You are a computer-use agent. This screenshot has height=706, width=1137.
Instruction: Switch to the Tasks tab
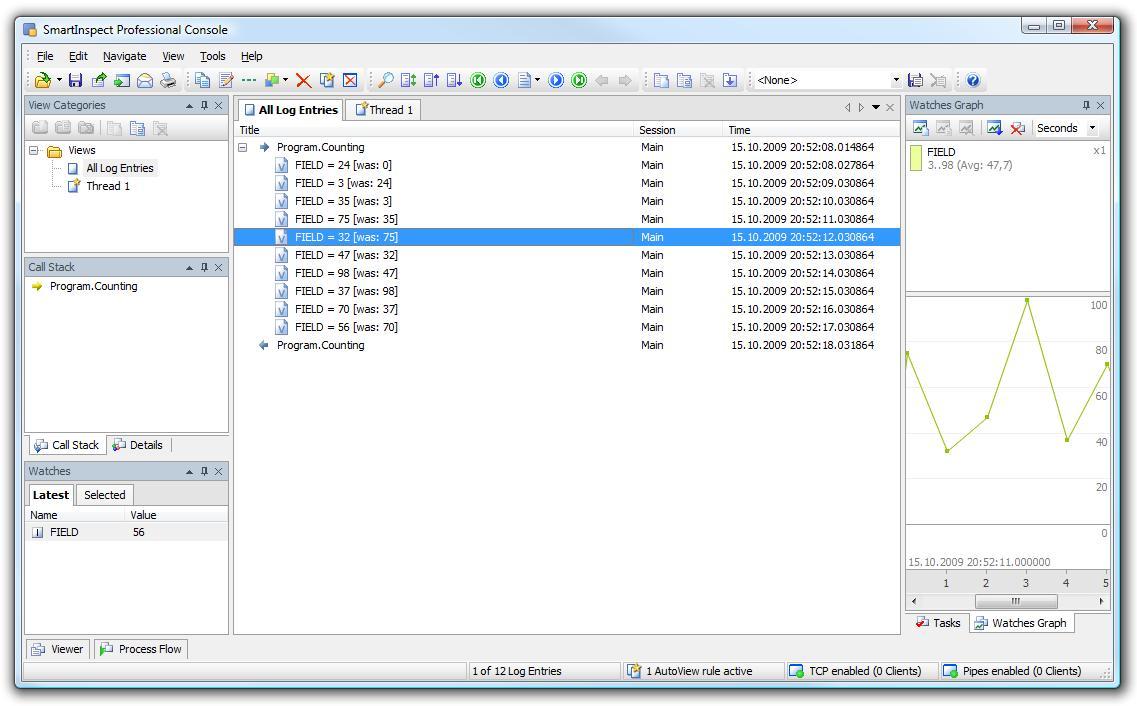coord(938,623)
